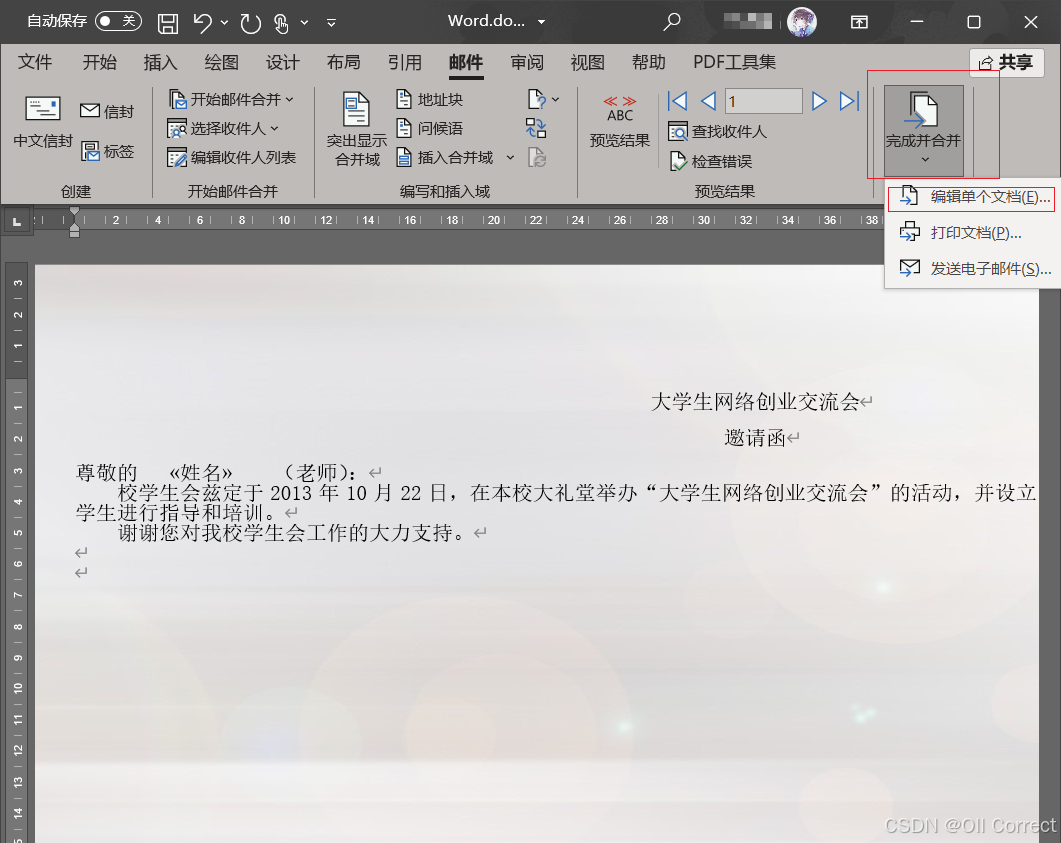Viewport: 1061px width, 843px height.
Task: Click the Match Fields icon
Action: [536, 128]
